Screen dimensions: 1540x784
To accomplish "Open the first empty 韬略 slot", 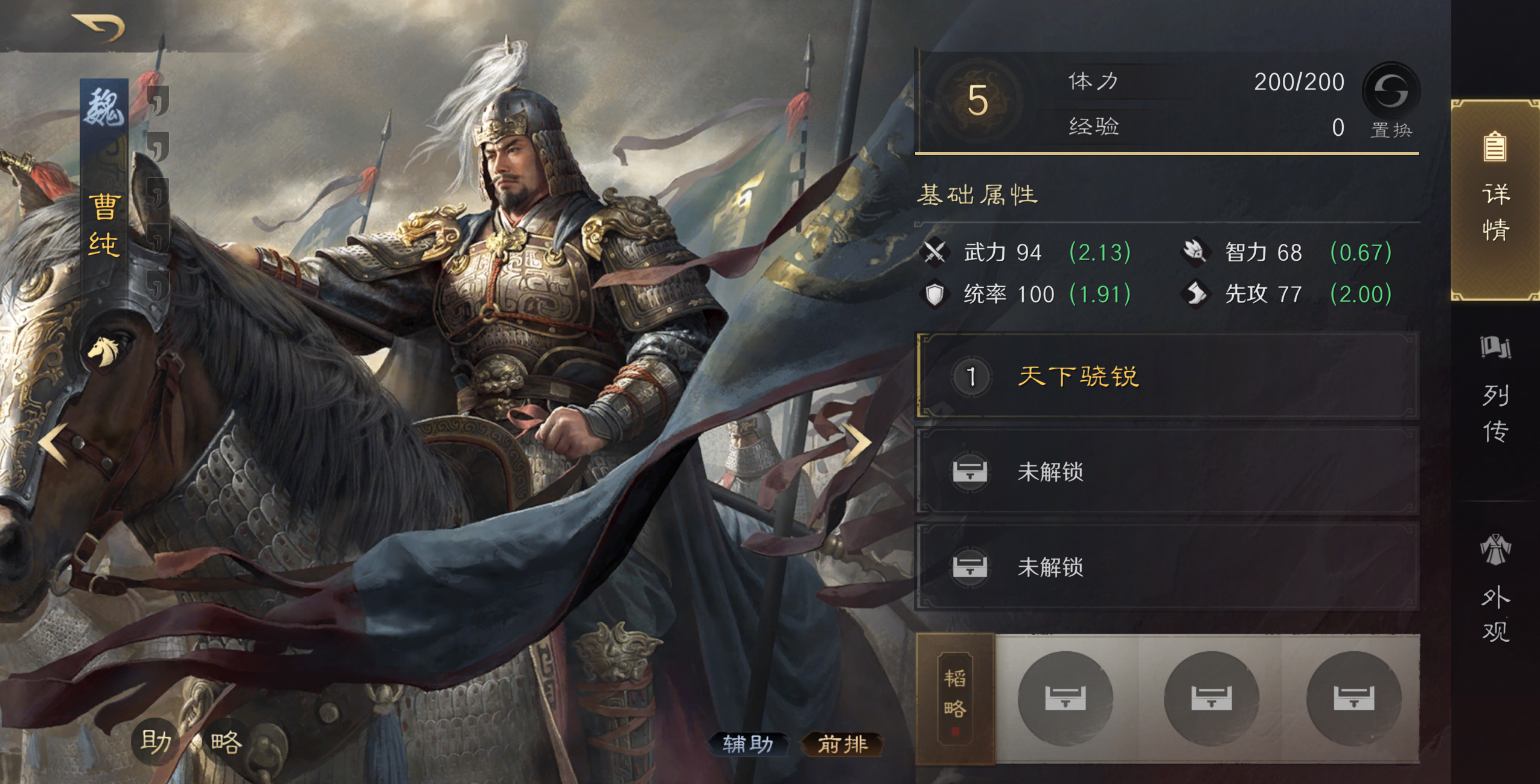I will 1066,698.
